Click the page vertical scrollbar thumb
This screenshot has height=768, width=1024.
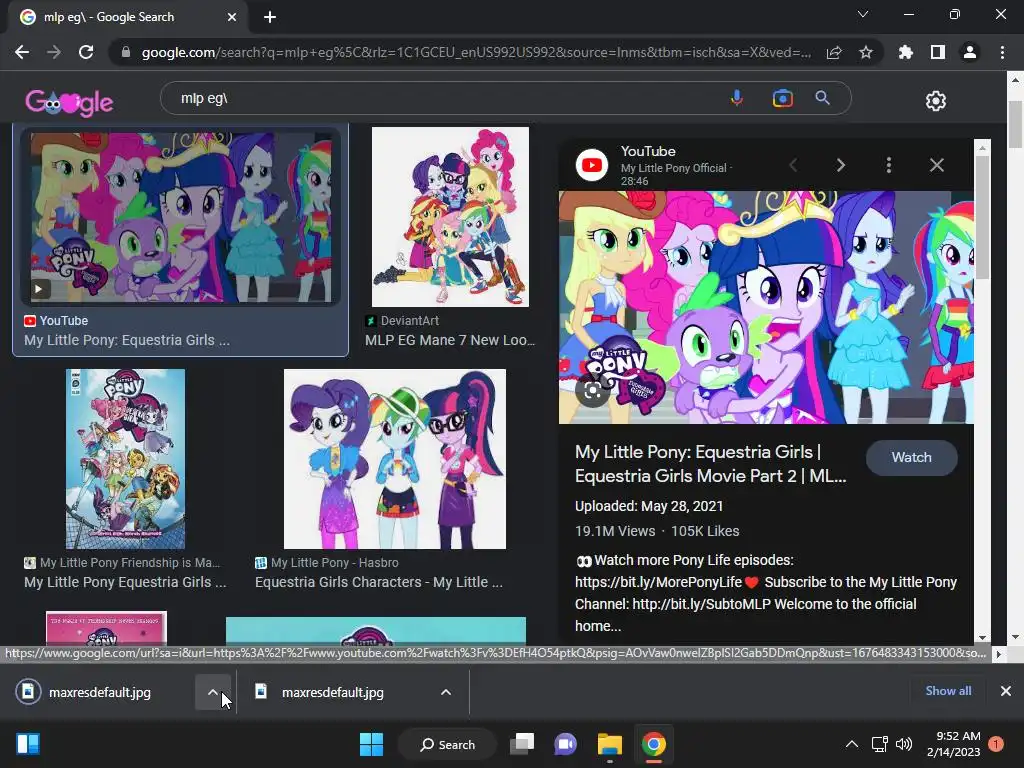coord(1015,124)
